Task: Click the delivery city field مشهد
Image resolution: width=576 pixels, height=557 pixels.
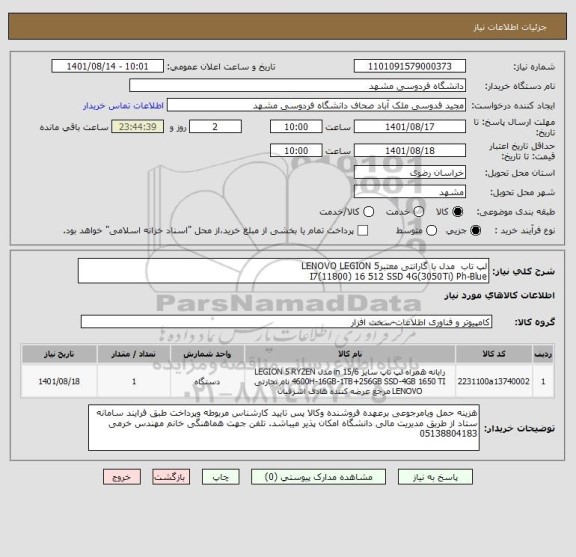Action: click(410, 192)
